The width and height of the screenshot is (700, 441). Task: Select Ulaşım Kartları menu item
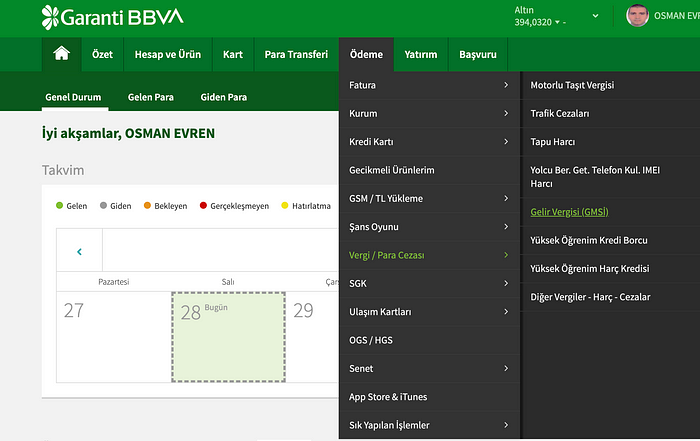(429, 312)
